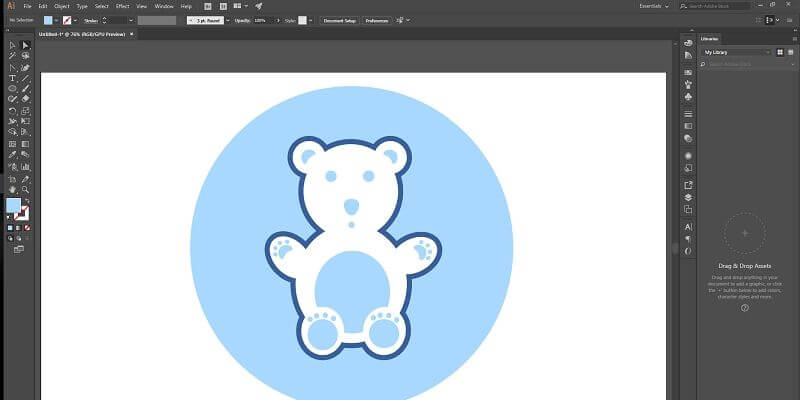Click the light blue Fill swatch in toolbar
The image size is (800, 400).
tap(13, 206)
